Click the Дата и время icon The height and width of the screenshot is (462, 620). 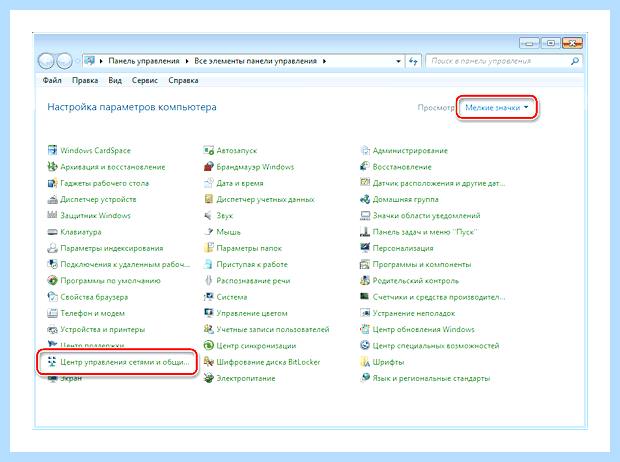pyautogui.click(x=208, y=183)
